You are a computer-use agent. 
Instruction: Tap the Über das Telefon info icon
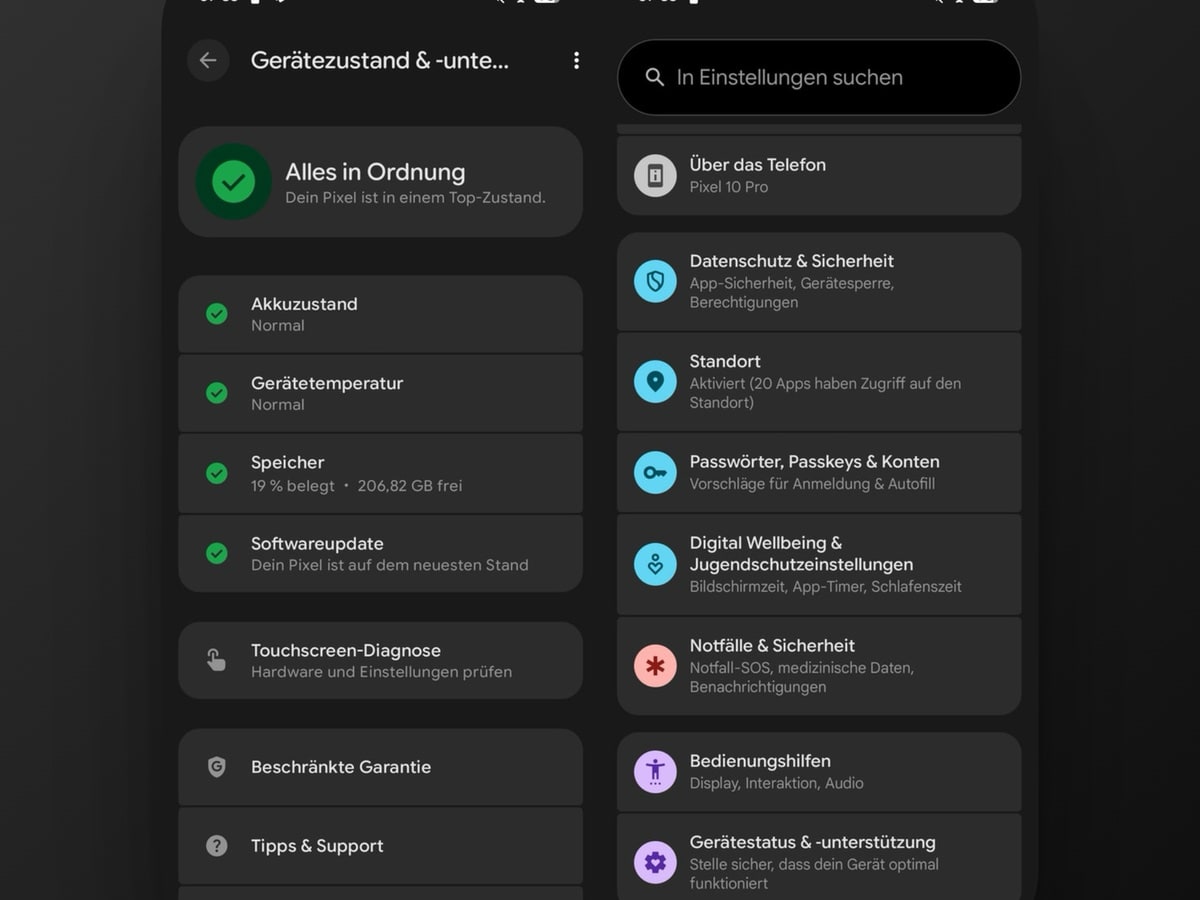tap(655, 176)
